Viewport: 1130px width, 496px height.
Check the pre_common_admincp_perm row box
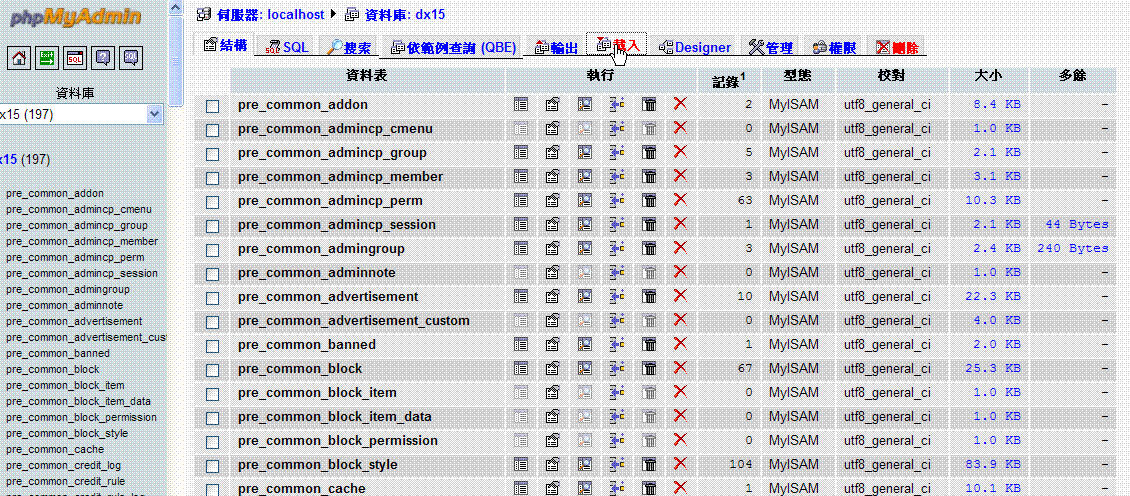(212, 202)
